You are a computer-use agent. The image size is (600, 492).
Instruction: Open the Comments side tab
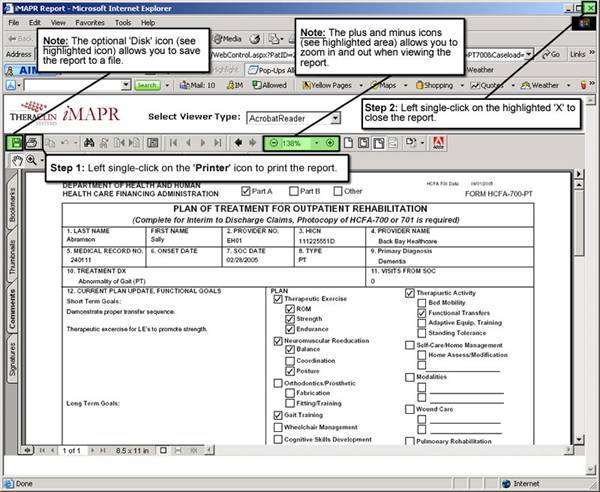[12, 309]
